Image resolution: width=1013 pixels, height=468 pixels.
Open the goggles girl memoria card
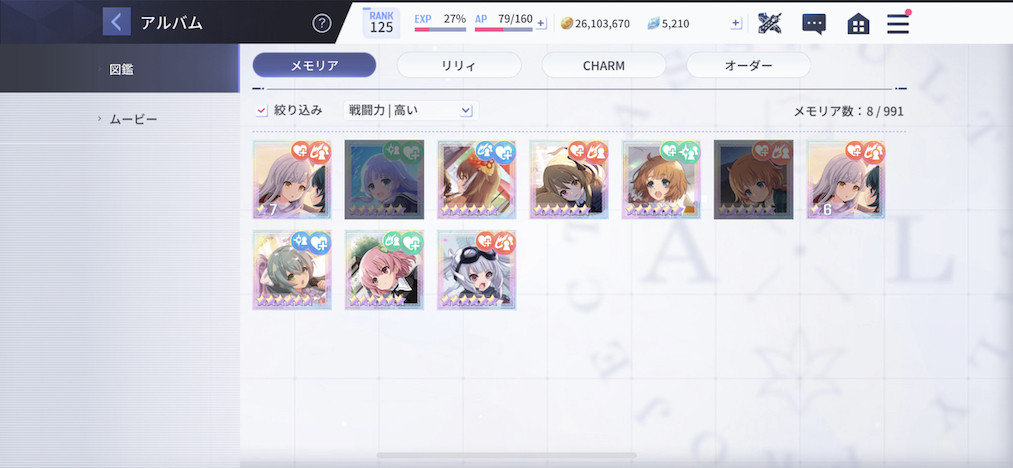point(476,270)
